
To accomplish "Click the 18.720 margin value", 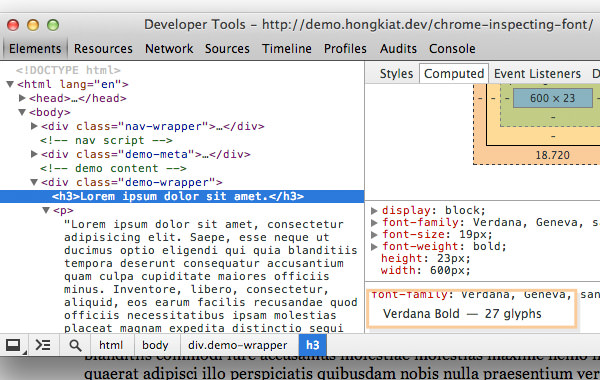I will point(553,155).
